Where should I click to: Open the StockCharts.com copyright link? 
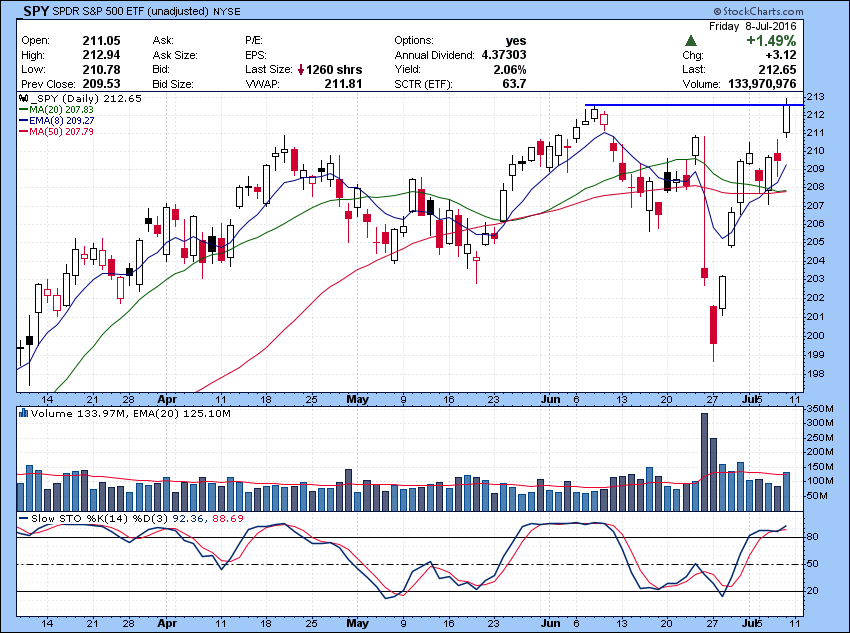coord(758,11)
